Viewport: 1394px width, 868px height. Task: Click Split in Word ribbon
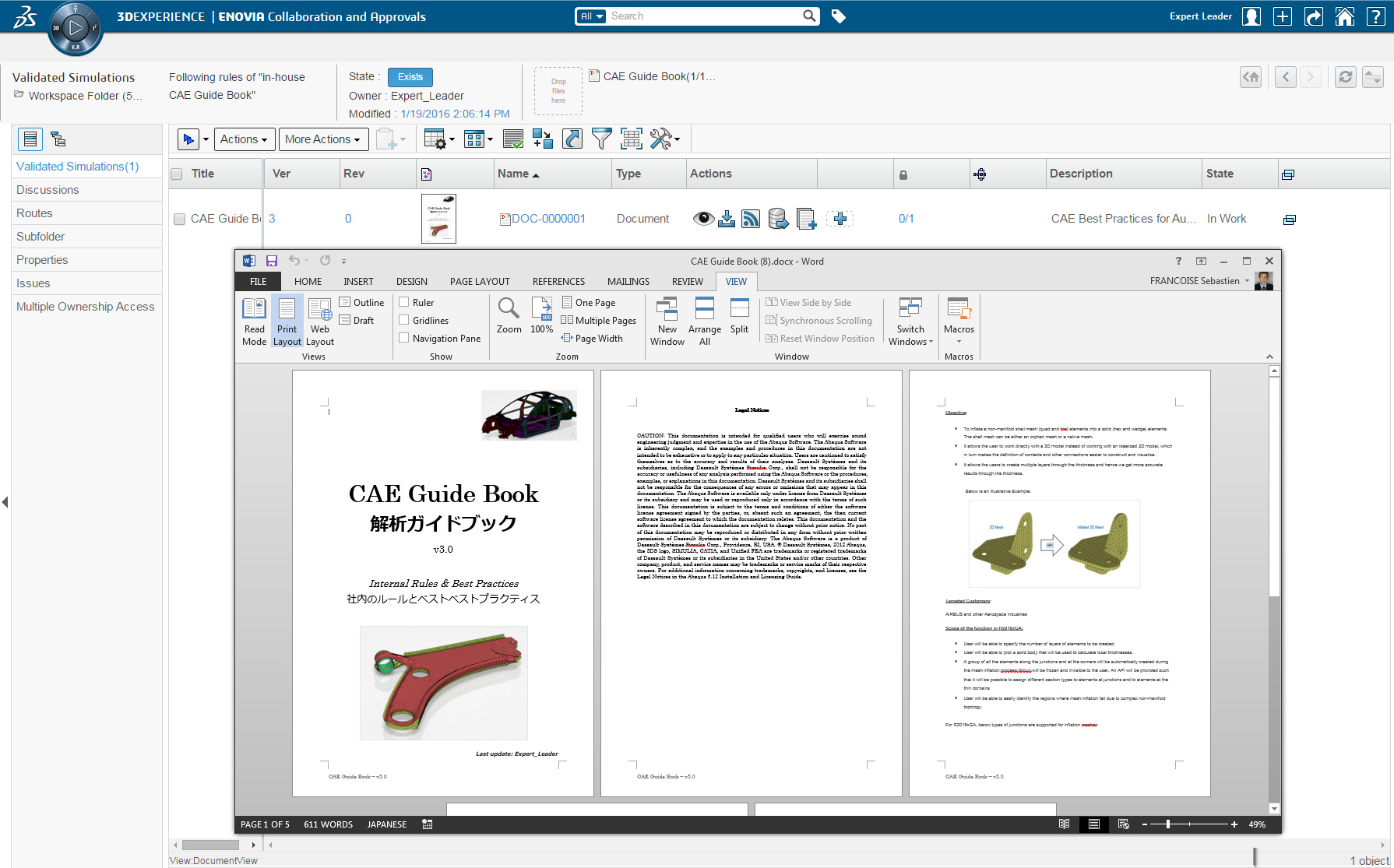pyautogui.click(x=739, y=316)
